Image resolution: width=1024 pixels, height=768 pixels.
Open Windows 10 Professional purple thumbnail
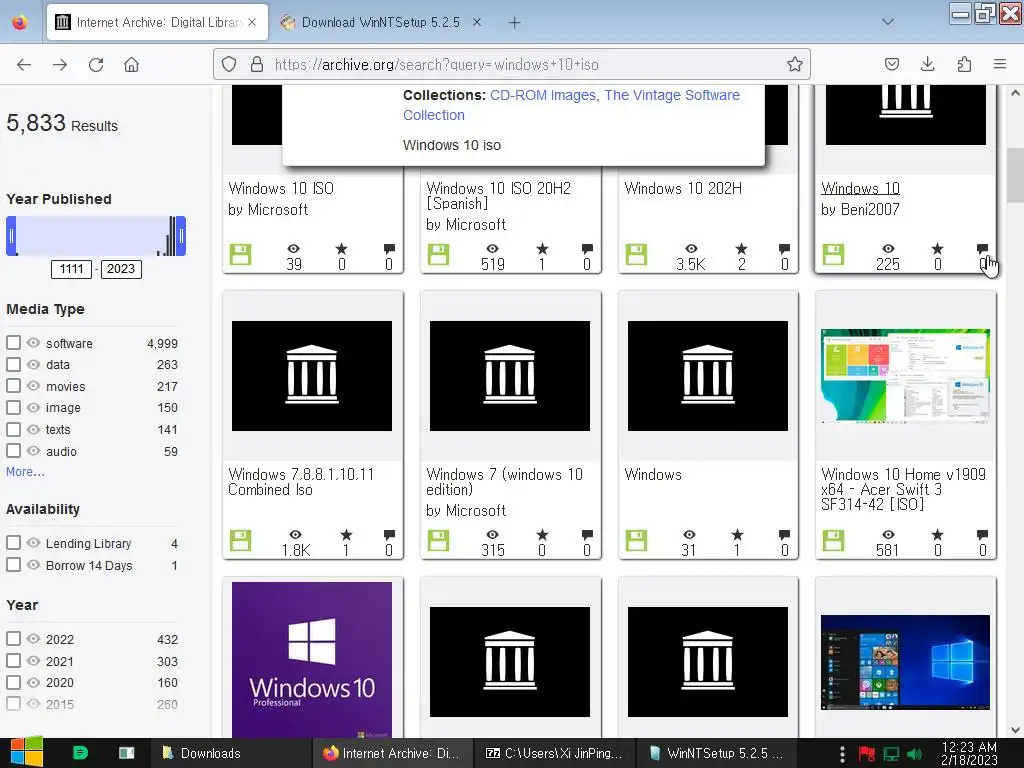tap(312, 660)
